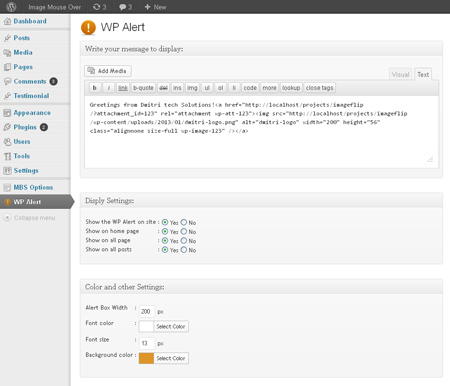Screen dimensions: 450x386
Task: Select No for Show on all page
Action: pyautogui.click(x=184, y=240)
